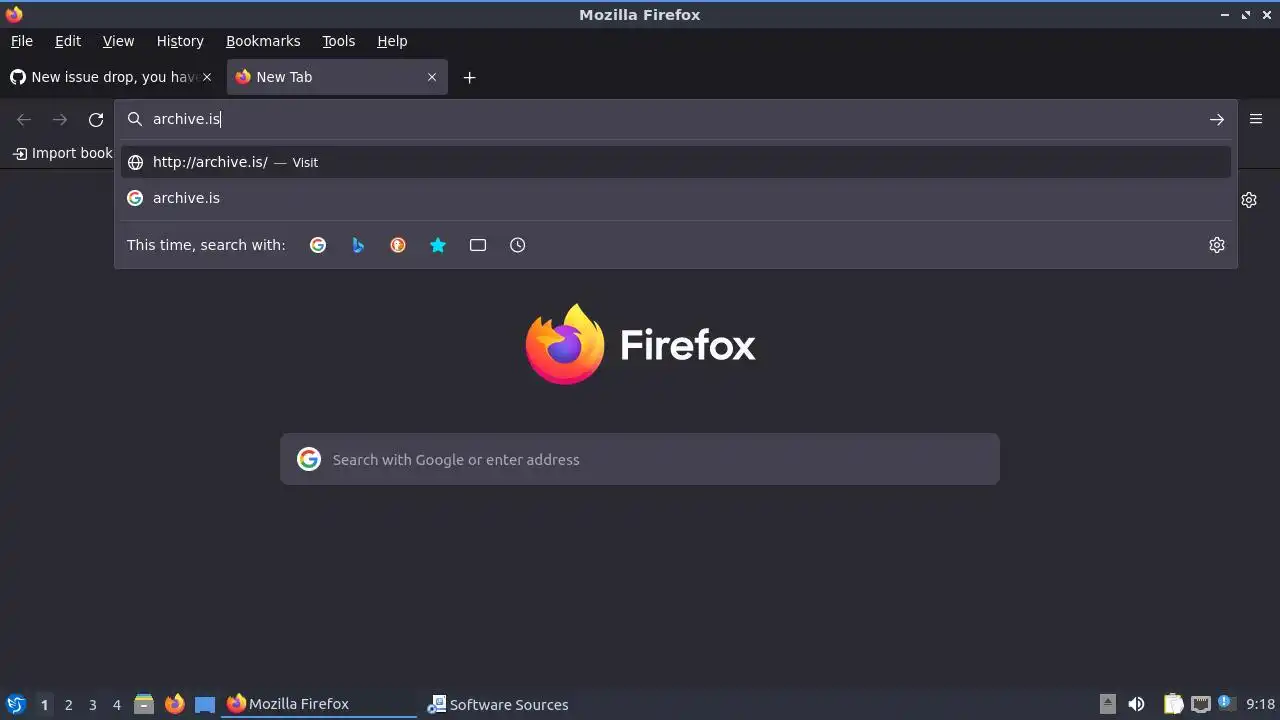
Task: Reload the current page
Action: pyautogui.click(x=96, y=120)
